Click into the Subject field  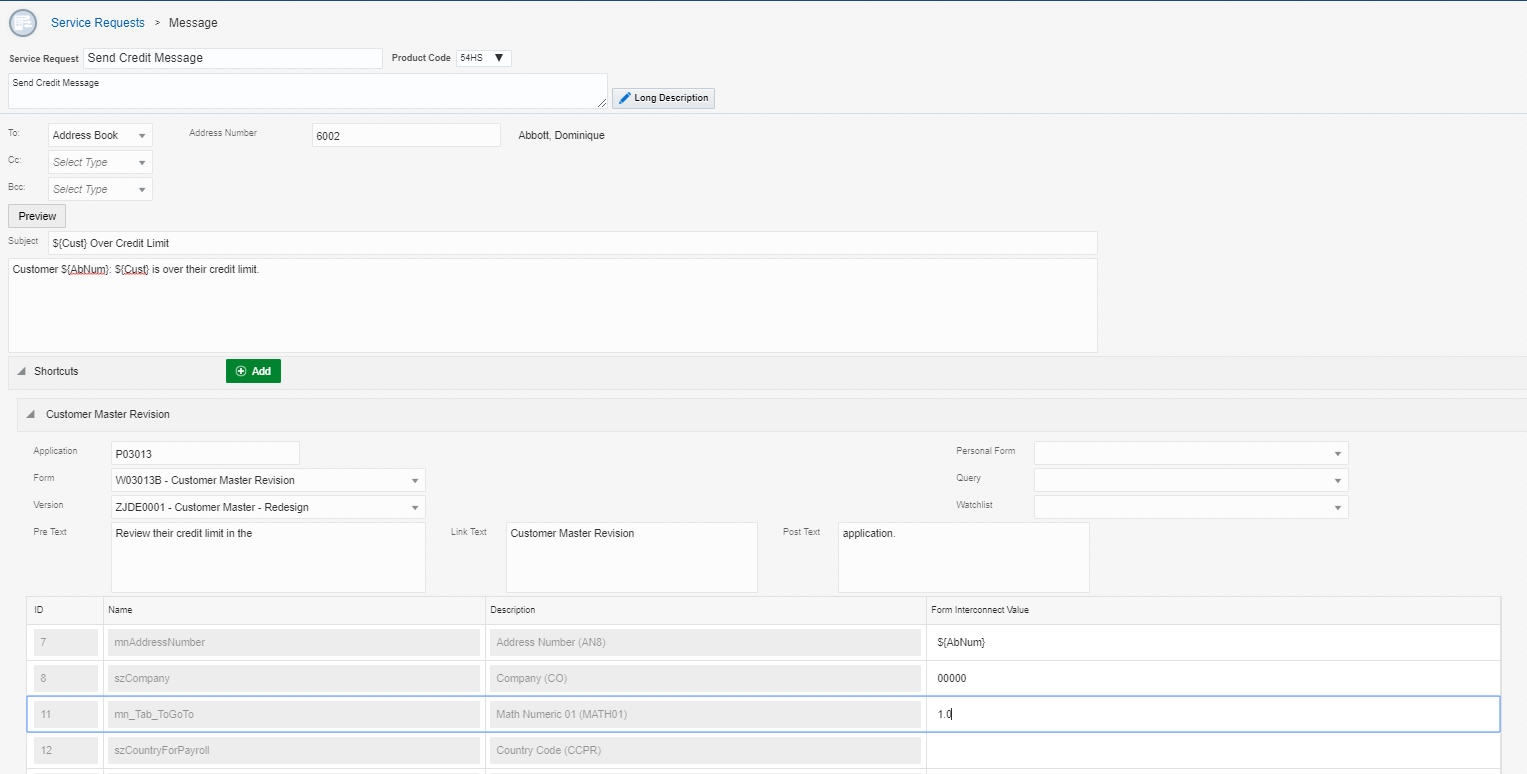coord(572,243)
